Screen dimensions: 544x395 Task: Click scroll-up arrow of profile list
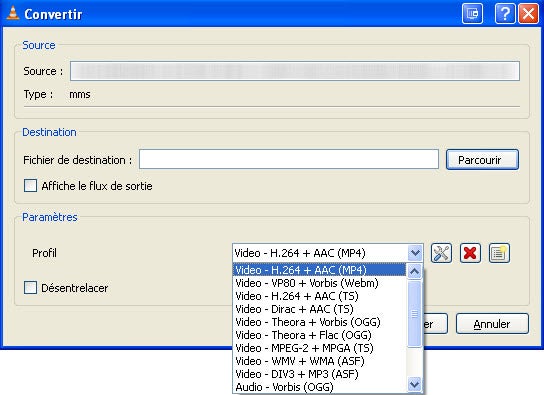pos(415,271)
